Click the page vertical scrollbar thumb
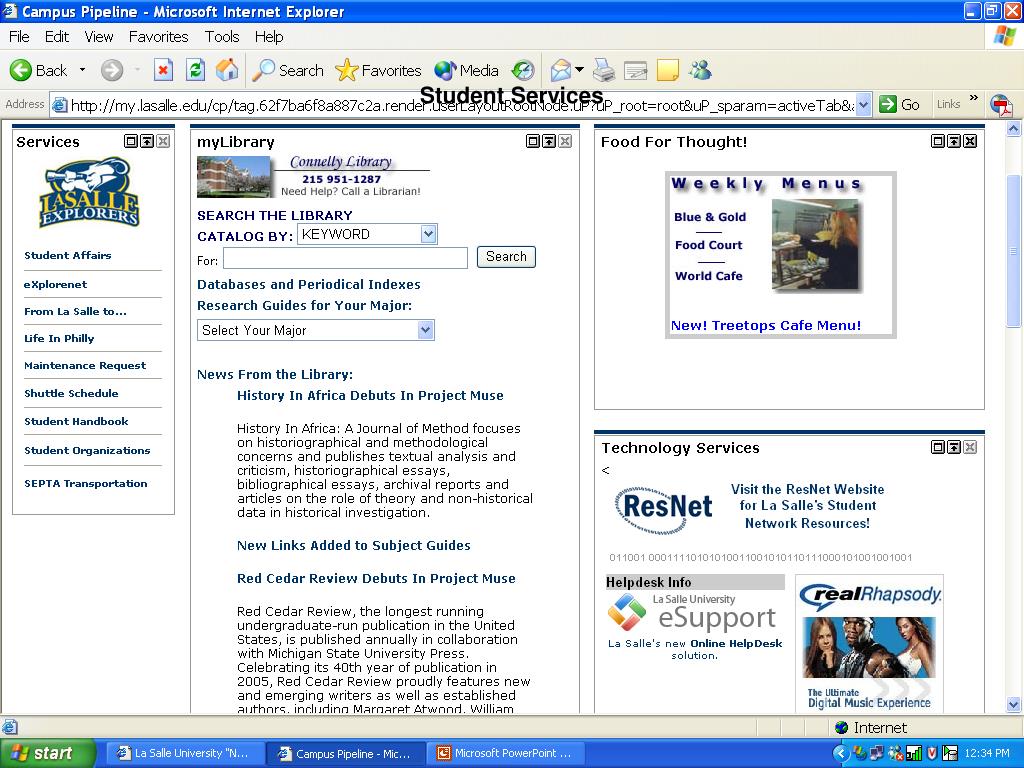Image resolution: width=1024 pixels, height=768 pixels. [x=1013, y=251]
